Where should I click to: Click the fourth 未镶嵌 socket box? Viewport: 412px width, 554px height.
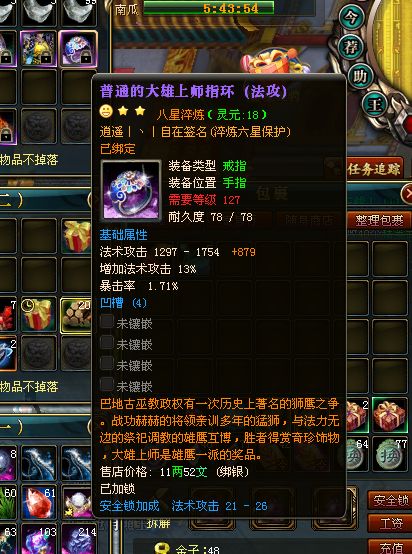107,384
